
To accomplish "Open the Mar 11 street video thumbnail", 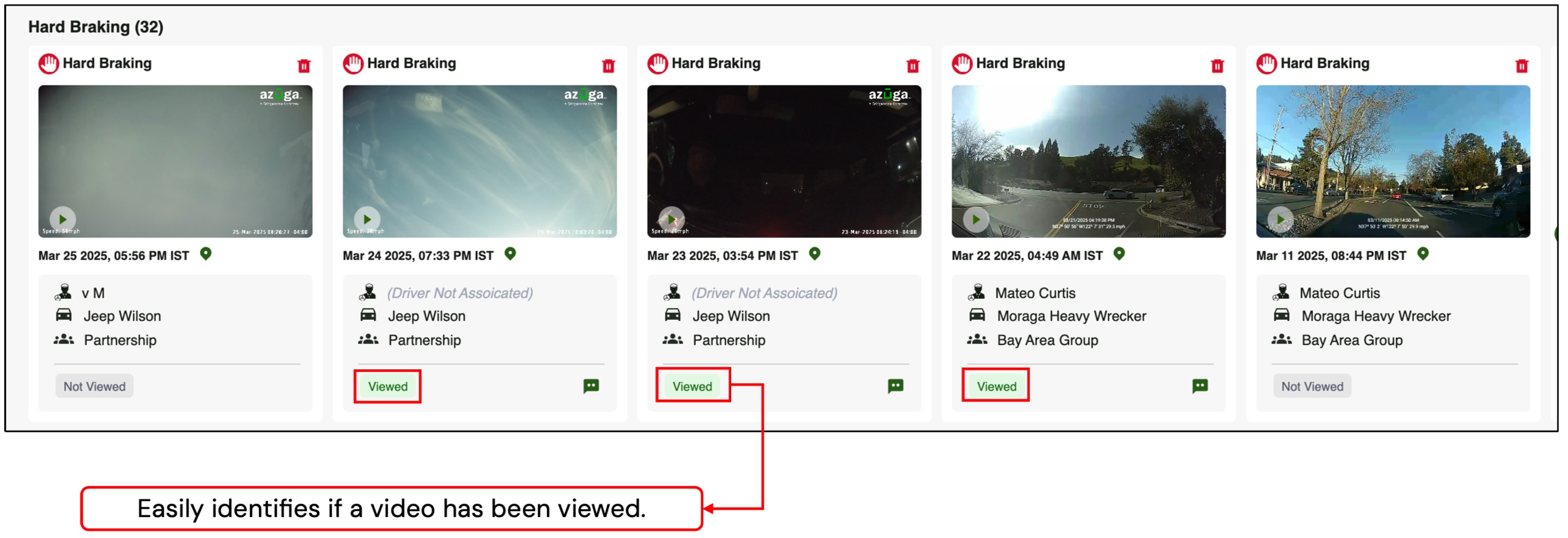I will [x=1393, y=161].
